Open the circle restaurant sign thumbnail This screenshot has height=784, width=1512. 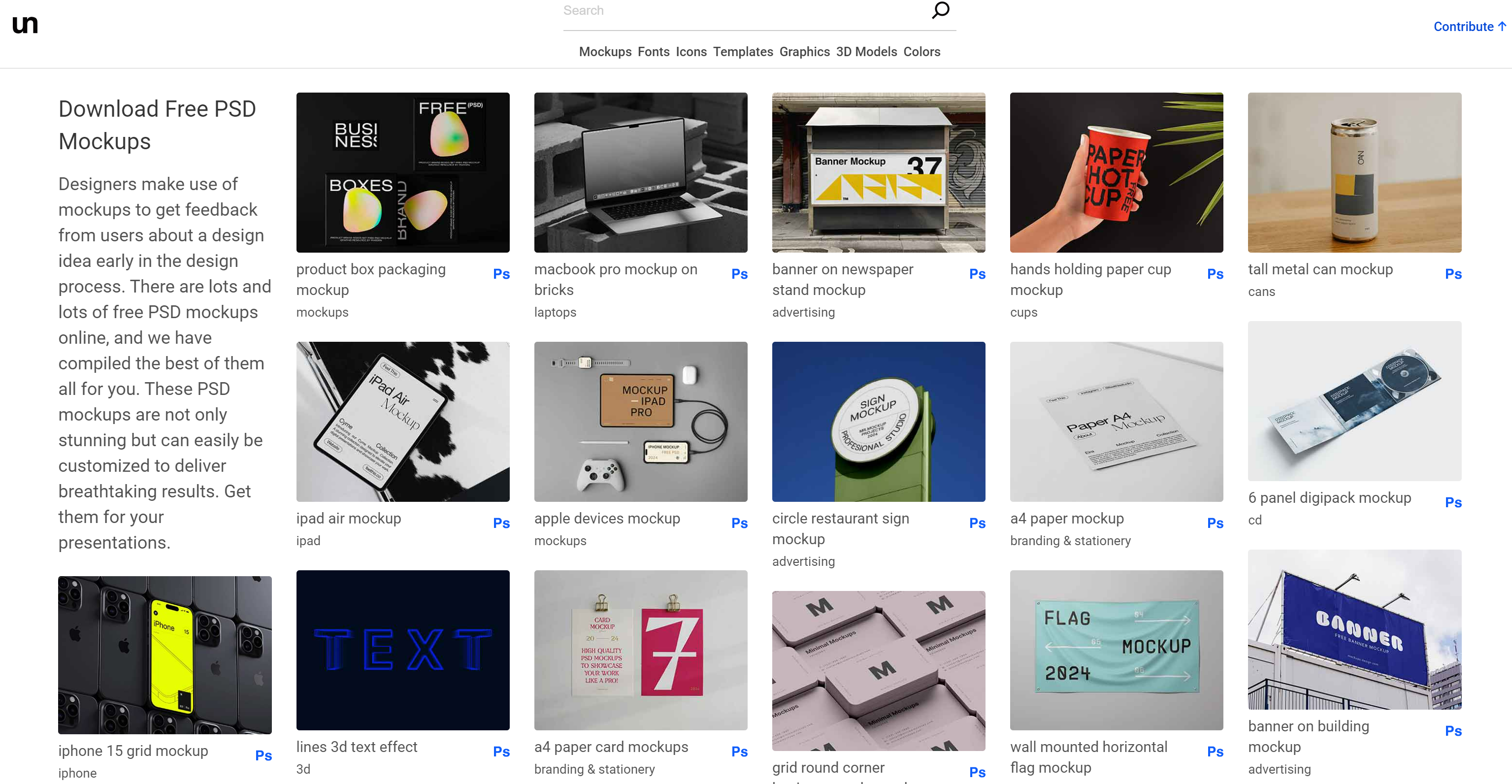click(878, 422)
